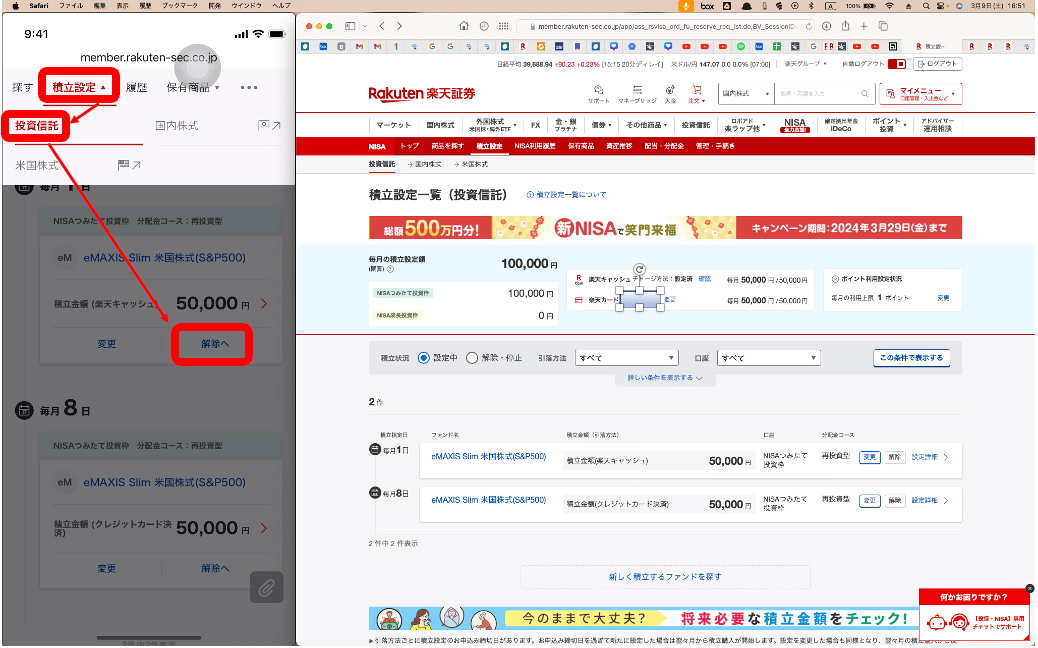Screen dimensions: 1038x648
Task: Show the Safari sidebar
Action: [x=350, y=26]
